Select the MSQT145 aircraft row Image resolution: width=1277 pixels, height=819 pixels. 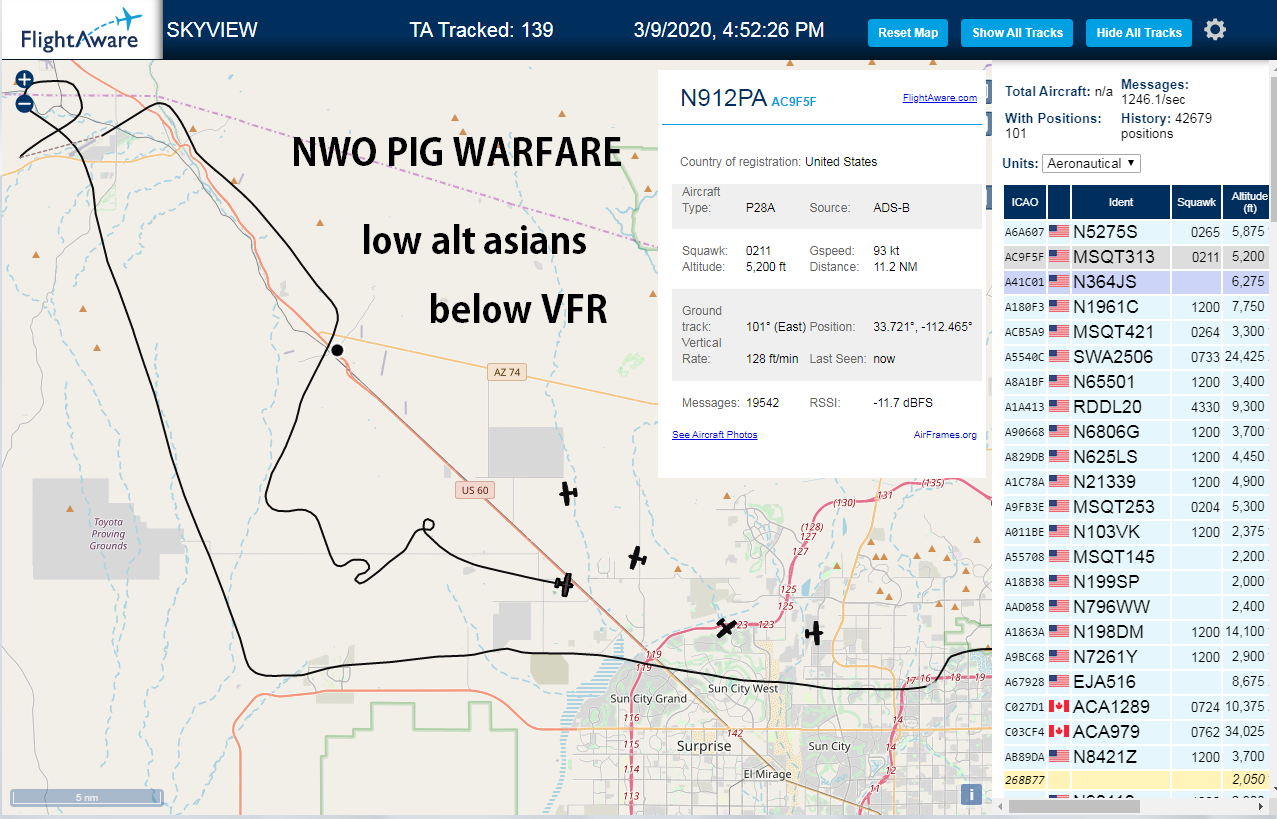[x=1137, y=556]
